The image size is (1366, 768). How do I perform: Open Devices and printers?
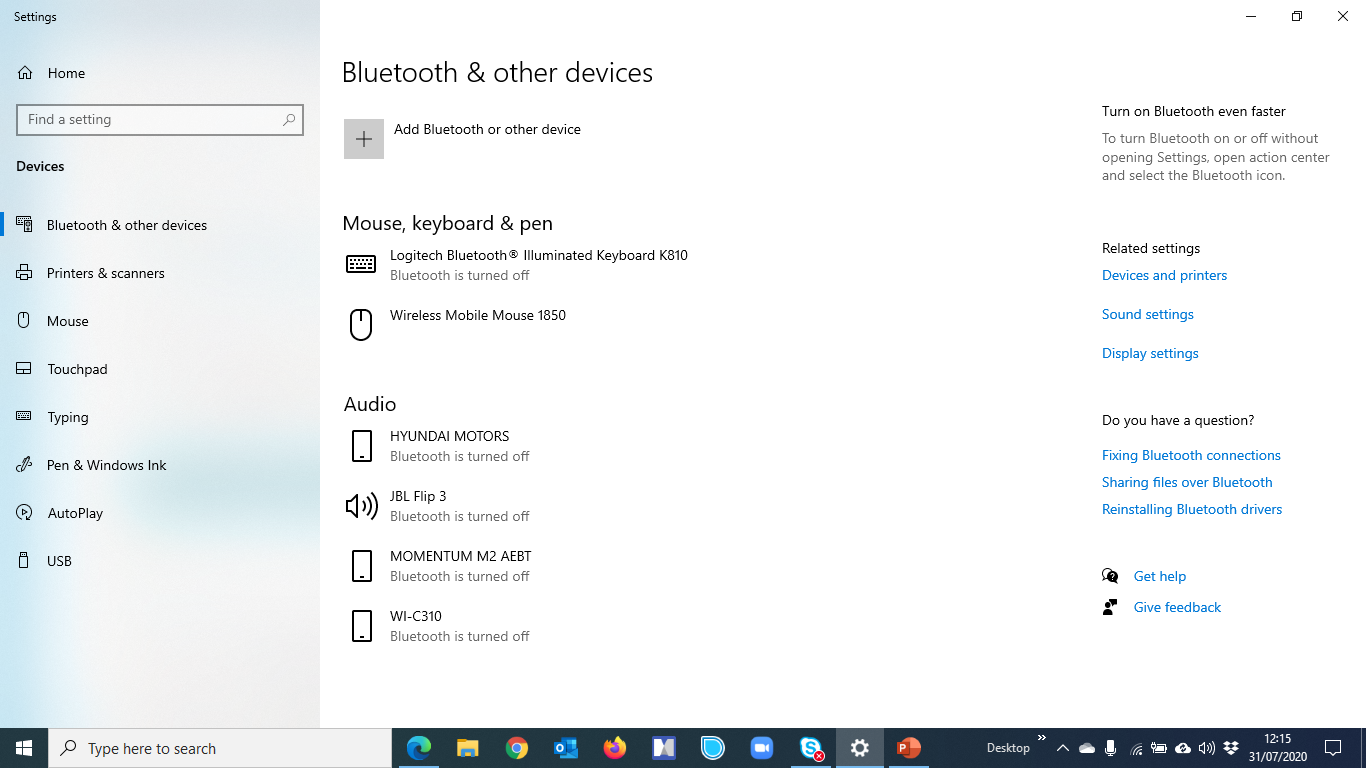(1164, 275)
